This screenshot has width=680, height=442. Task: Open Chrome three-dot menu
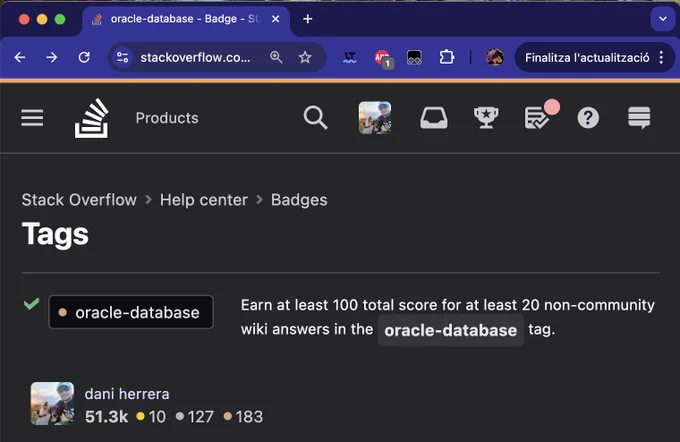click(661, 57)
